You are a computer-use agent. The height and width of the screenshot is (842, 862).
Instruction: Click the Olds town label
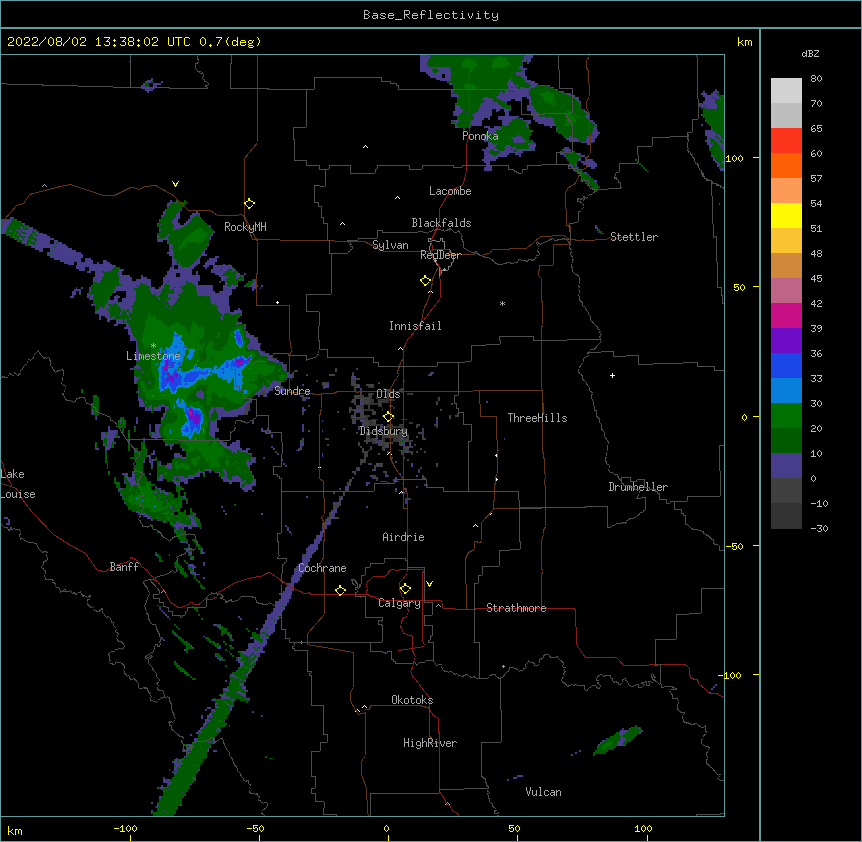point(388,394)
